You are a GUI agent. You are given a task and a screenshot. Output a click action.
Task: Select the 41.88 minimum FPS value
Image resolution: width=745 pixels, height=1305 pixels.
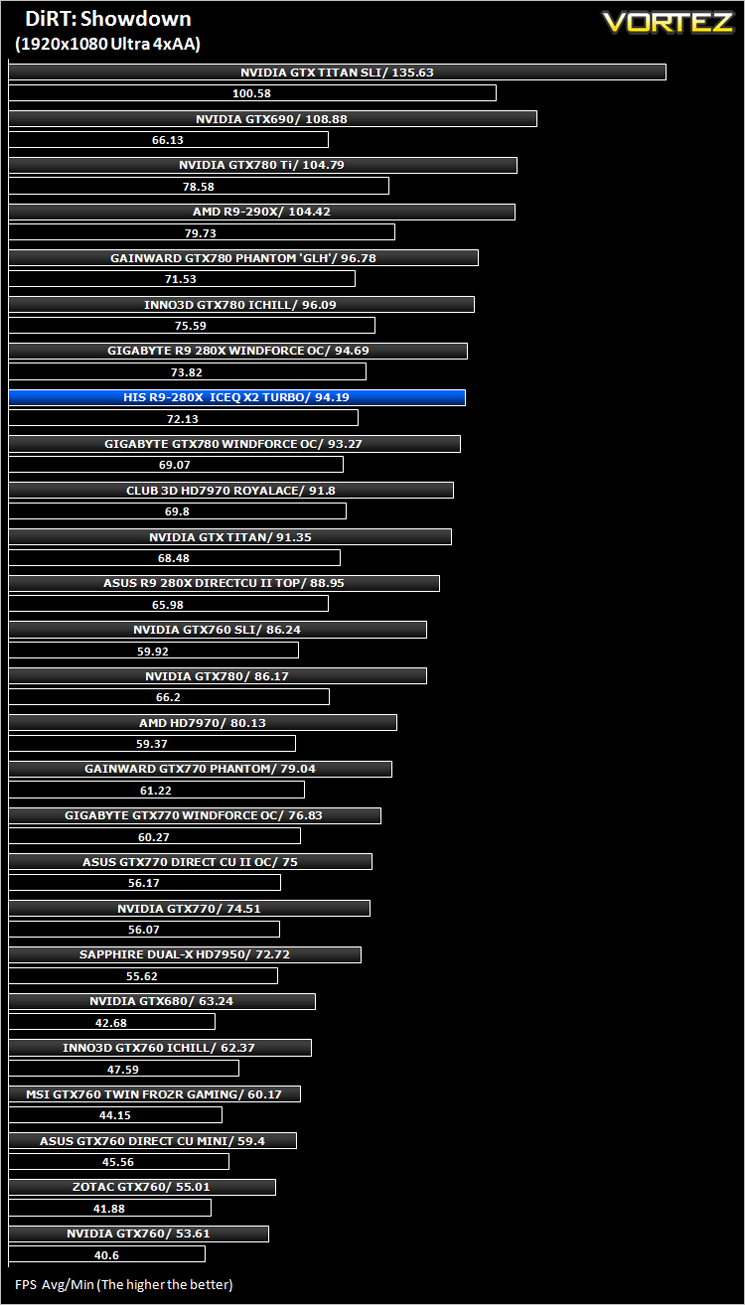110,1209
